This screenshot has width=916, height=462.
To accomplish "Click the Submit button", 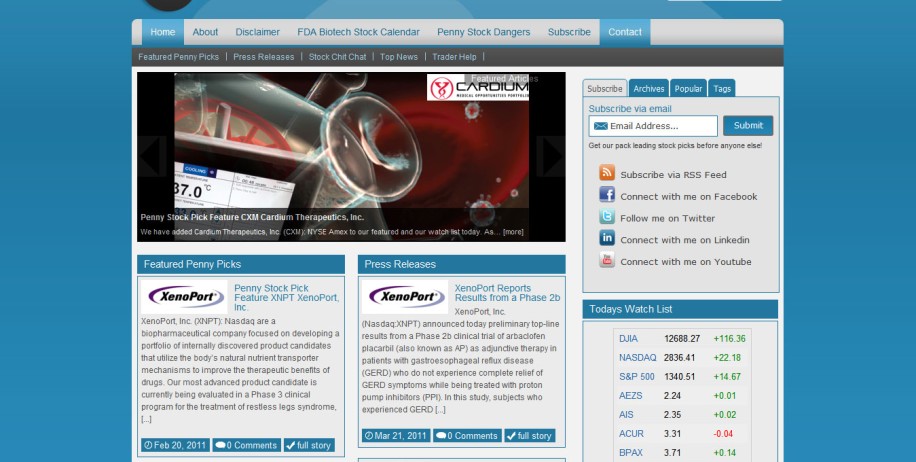I will [x=748, y=126].
